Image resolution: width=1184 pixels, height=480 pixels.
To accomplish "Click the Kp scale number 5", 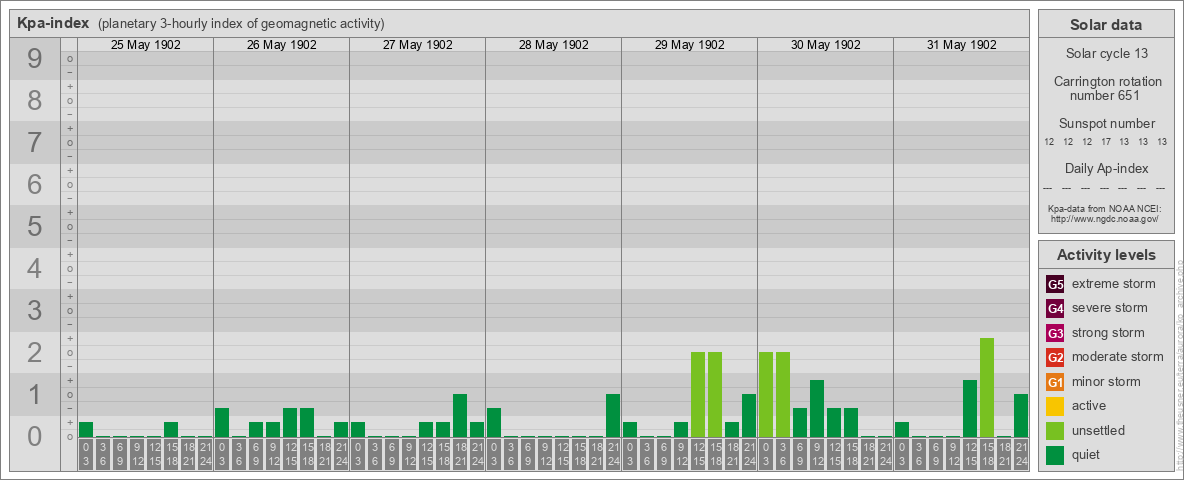I will point(35,226).
